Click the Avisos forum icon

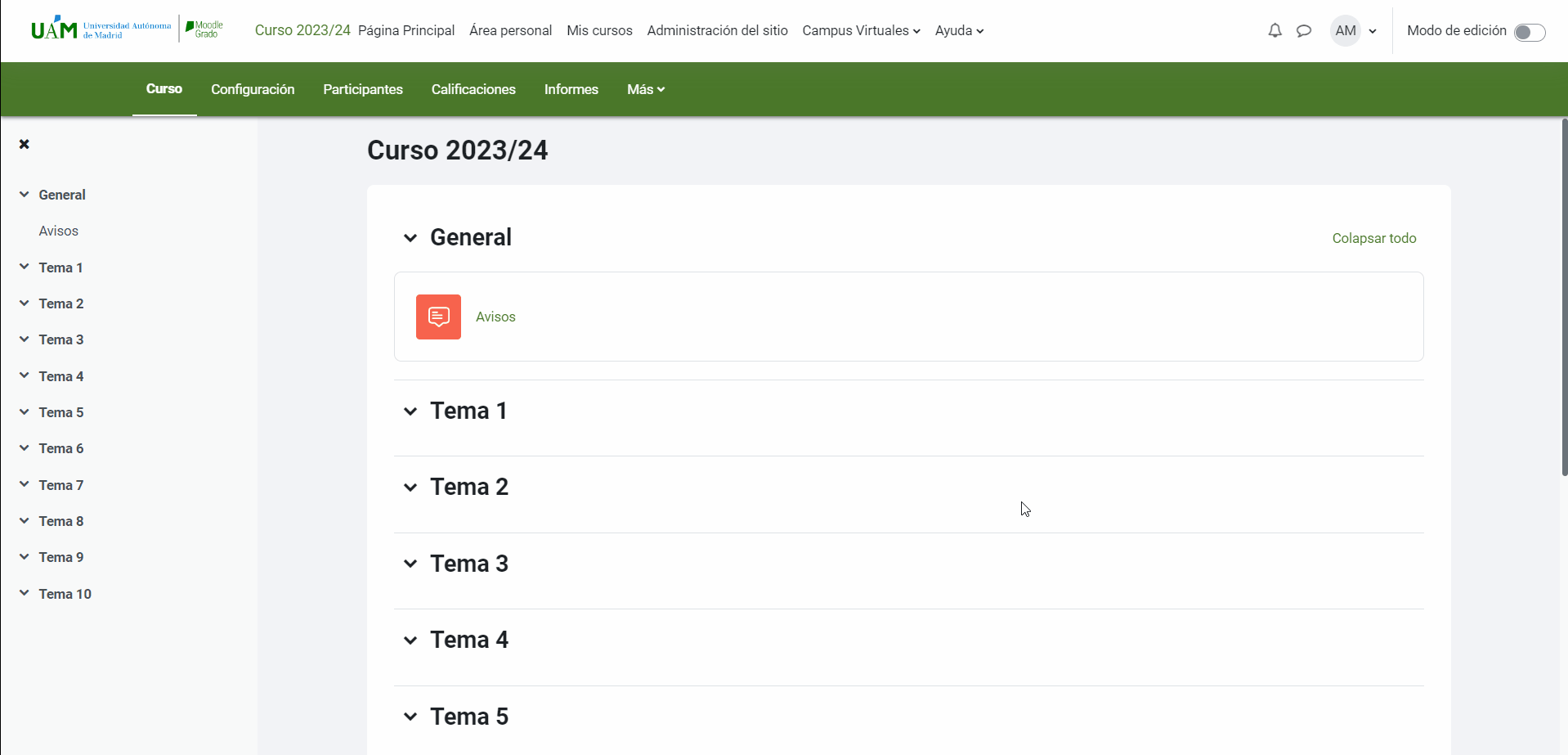tap(438, 317)
